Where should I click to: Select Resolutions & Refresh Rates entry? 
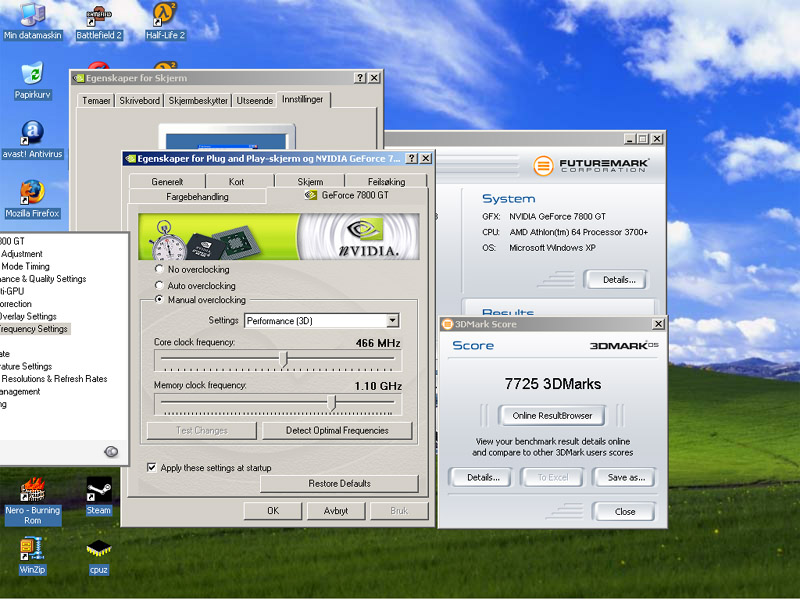(54, 379)
